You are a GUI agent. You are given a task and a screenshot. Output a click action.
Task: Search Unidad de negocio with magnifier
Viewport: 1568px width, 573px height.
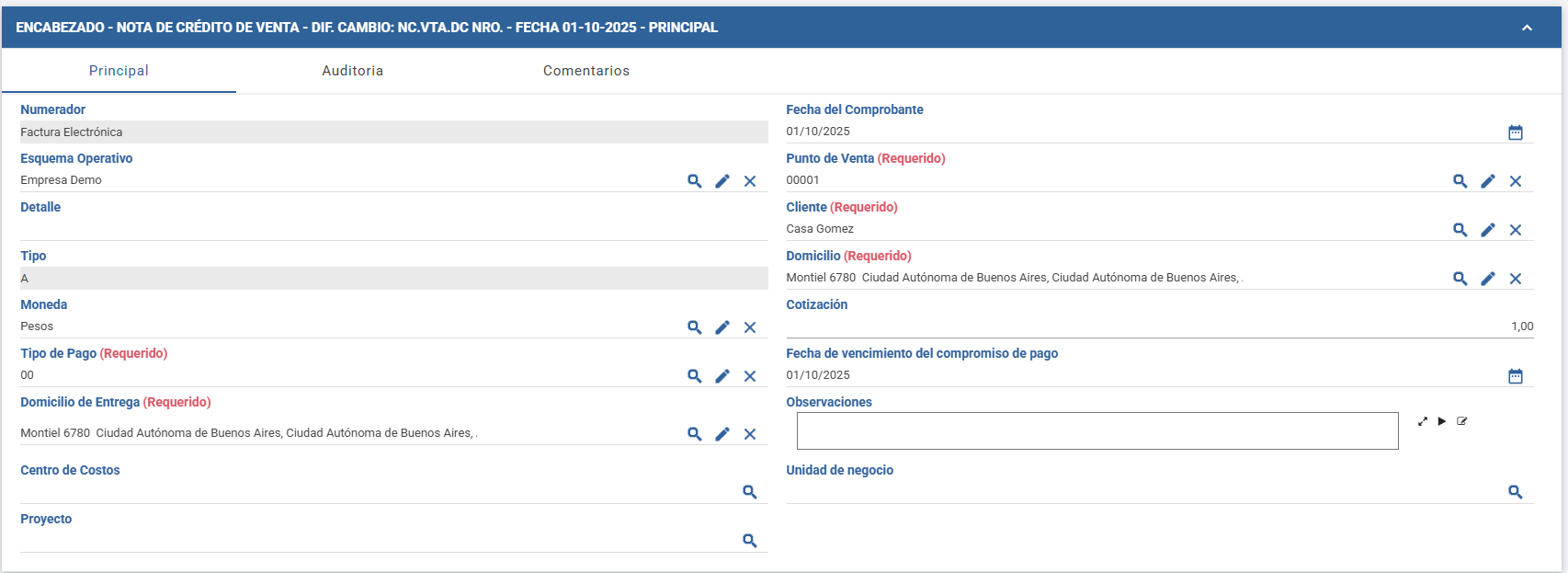coord(1516,492)
